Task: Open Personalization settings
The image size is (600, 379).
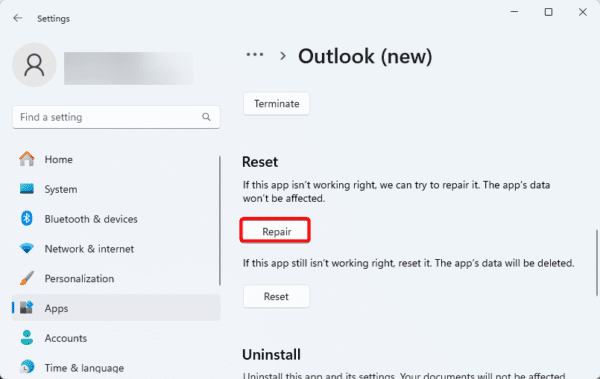Action: point(116,278)
